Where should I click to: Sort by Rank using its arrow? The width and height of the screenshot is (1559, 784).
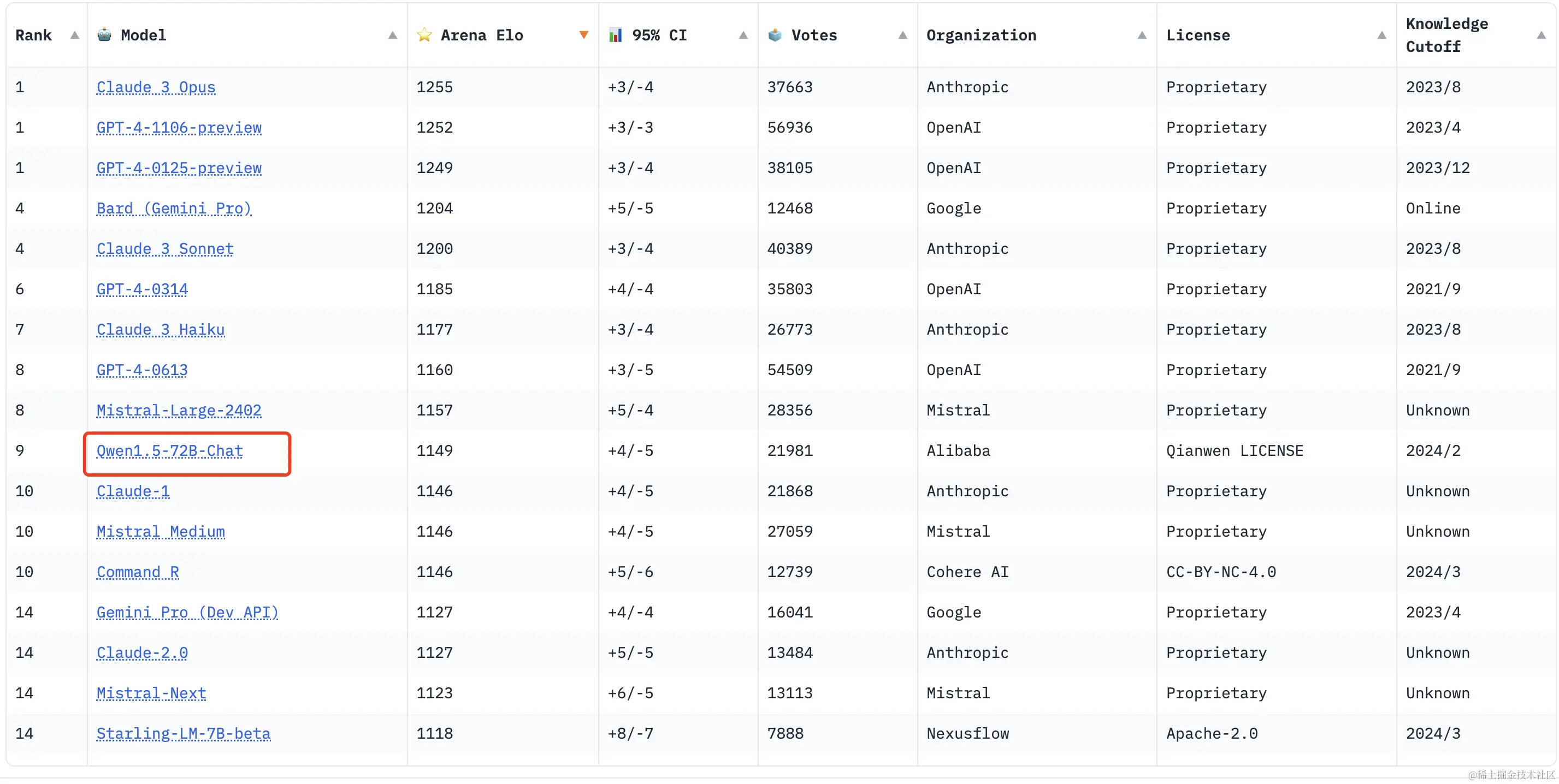tap(74, 35)
